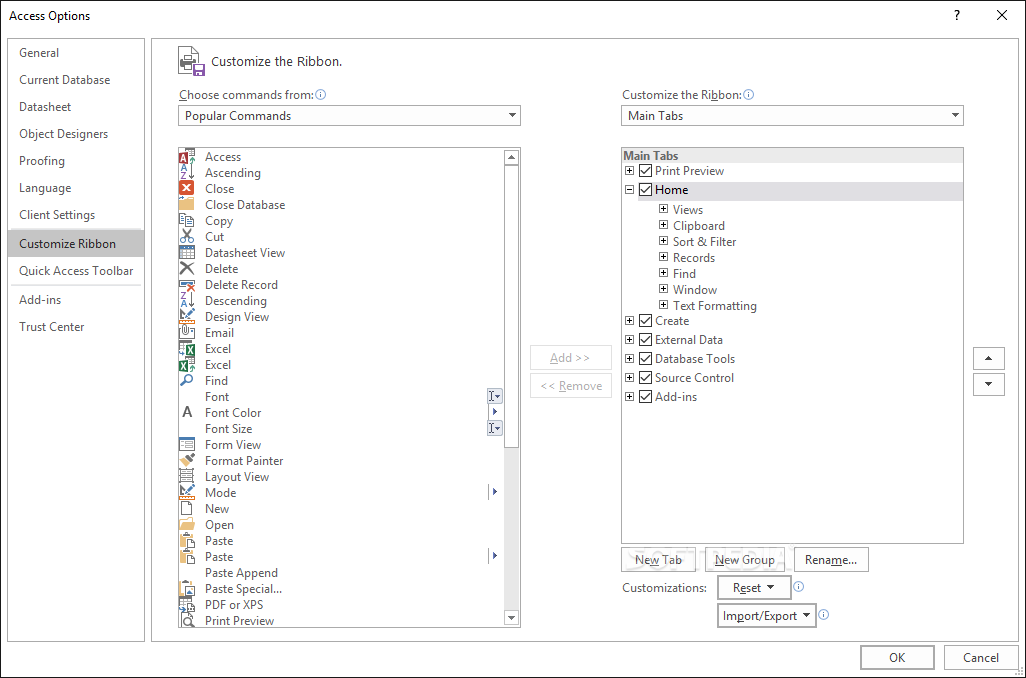Click the Delete Record command icon
The height and width of the screenshot is (678, 1026).
187,285
